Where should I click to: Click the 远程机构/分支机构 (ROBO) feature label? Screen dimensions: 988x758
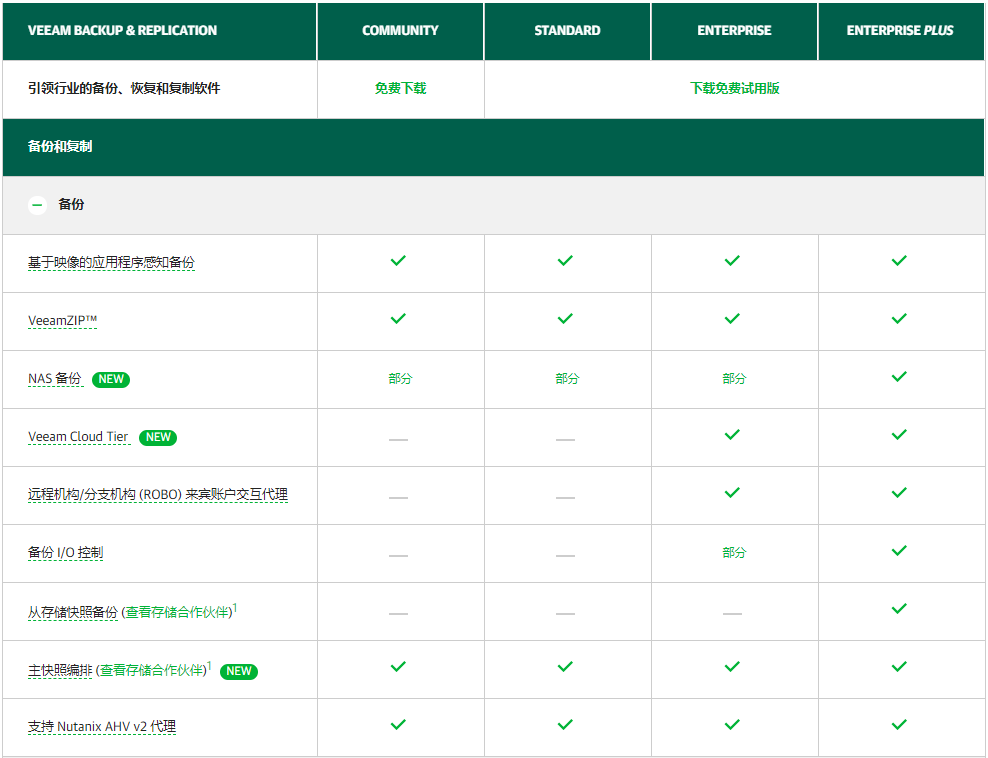click(x=158, y=495)
